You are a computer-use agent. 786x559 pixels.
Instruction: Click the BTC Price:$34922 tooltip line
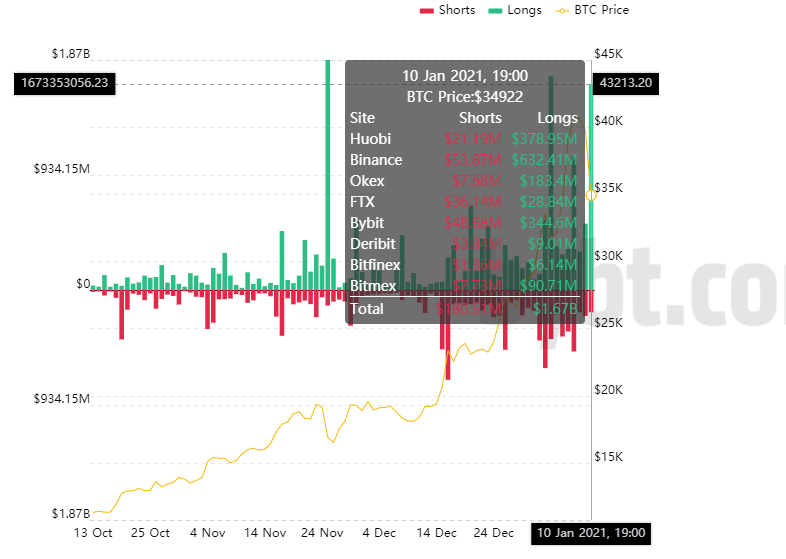pyautogui.click(x=465, y=97)
